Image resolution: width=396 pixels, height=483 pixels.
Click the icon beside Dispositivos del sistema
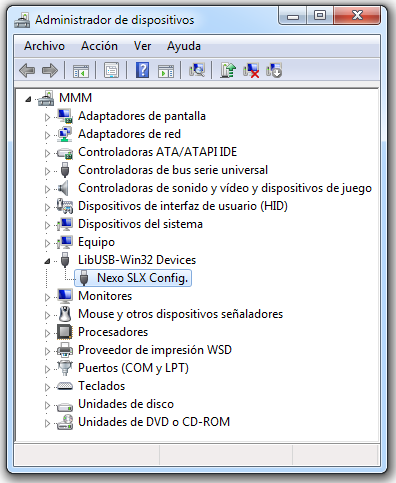65,224
